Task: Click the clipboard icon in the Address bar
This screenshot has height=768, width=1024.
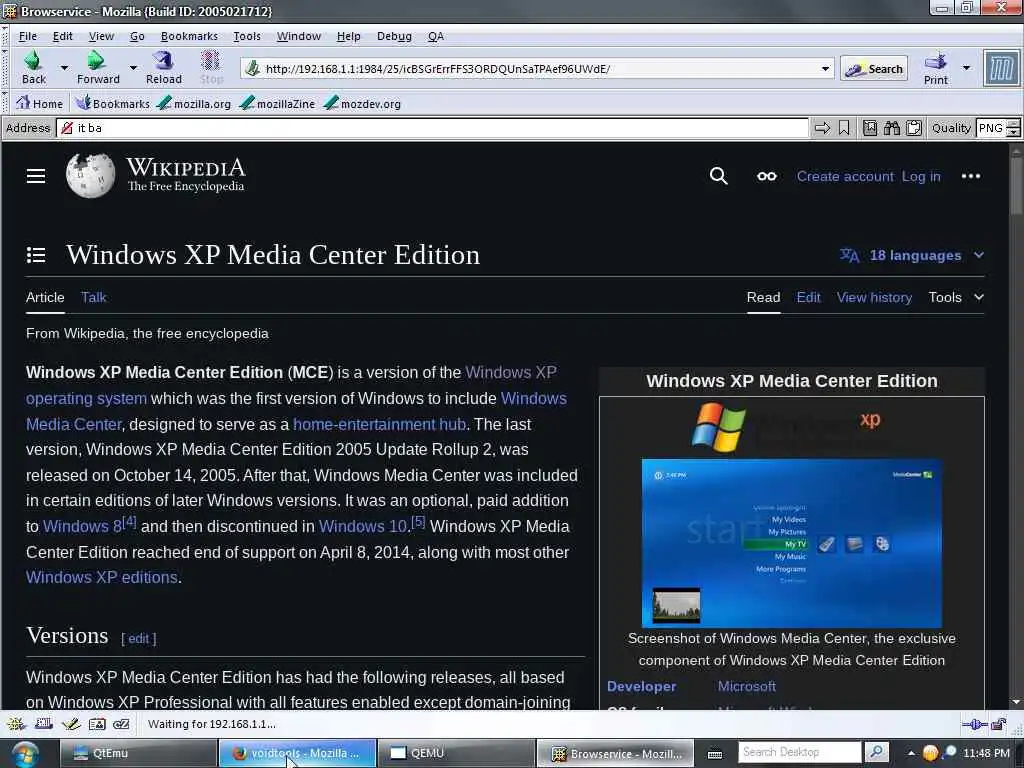Action: pos(914,128)
